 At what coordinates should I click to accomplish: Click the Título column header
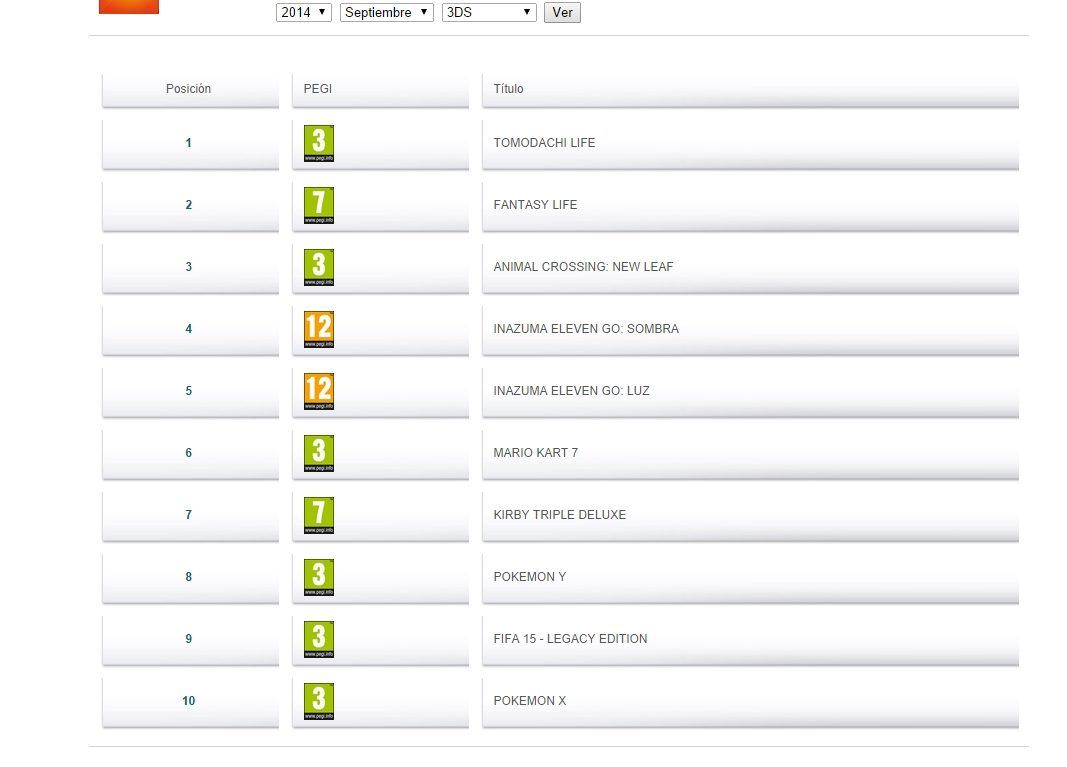(x=508, y=89)
